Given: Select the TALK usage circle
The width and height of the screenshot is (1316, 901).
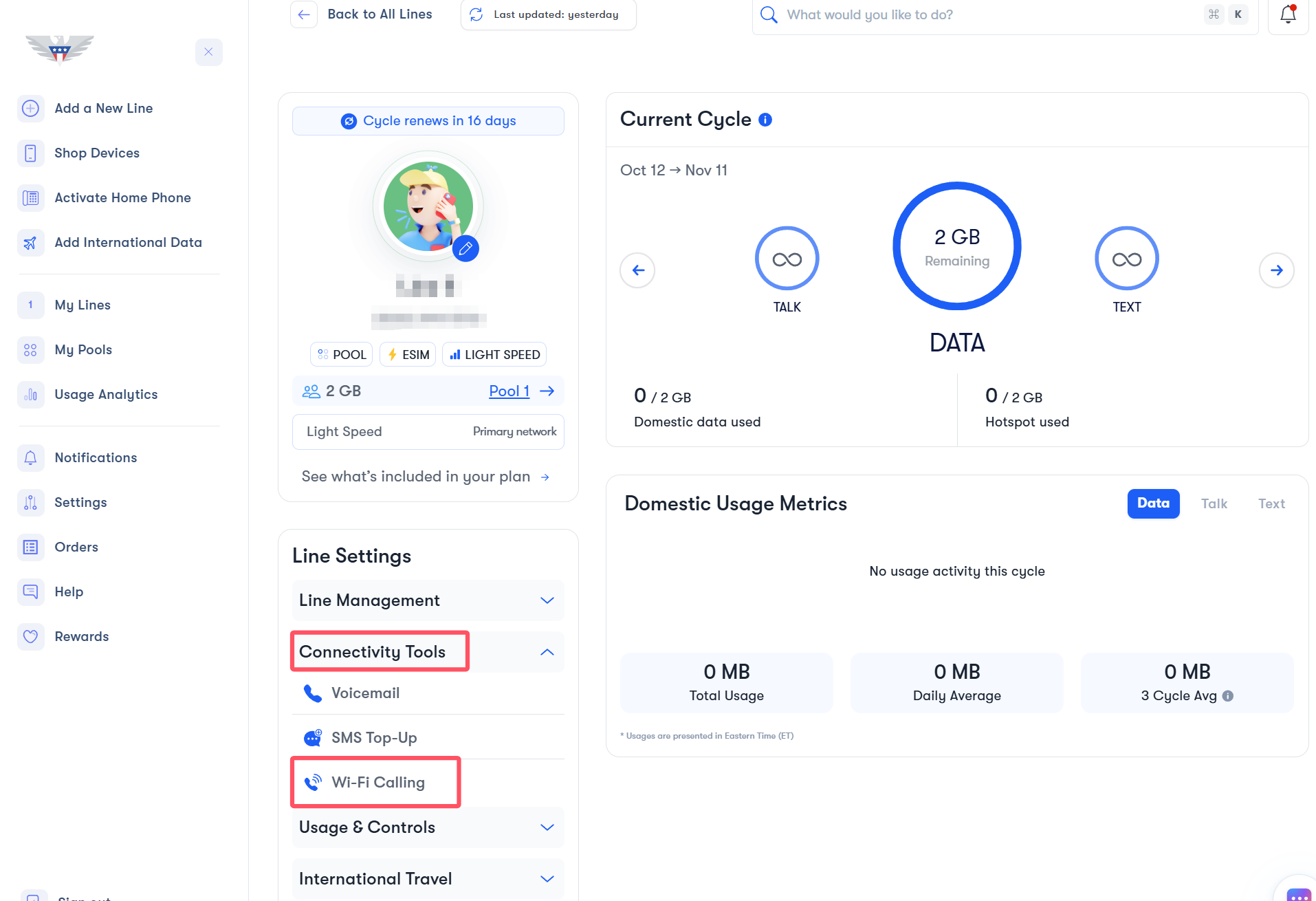Looking at the screenshot, I should (x=787, y=259).
